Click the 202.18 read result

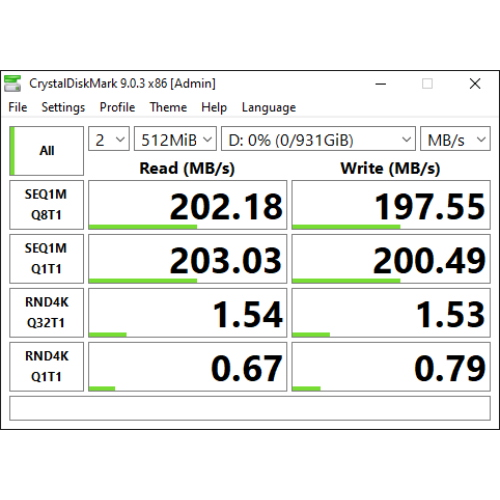(x=187, y=205)
